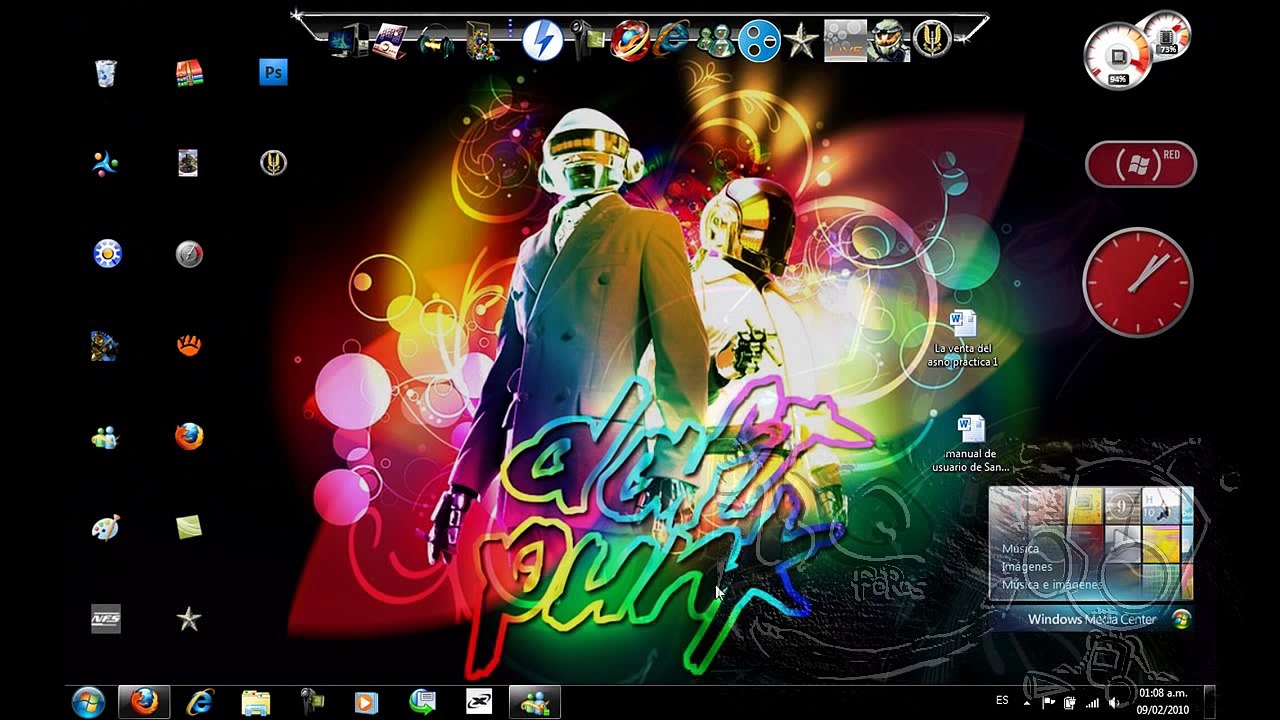Select 'Música e imágenes' in gadget
Image resolution: width=1280 pixels, height=720 pixels.
(x=1051, y=584)
